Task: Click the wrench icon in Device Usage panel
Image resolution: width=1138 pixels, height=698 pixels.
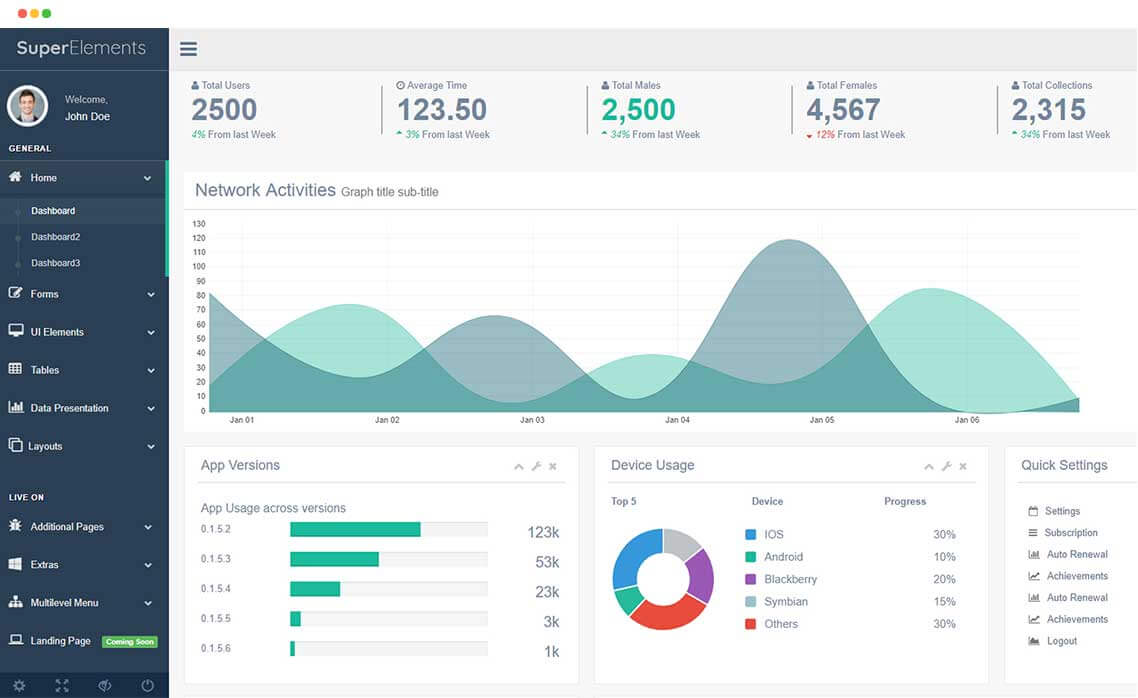Action: click(946, 467)
